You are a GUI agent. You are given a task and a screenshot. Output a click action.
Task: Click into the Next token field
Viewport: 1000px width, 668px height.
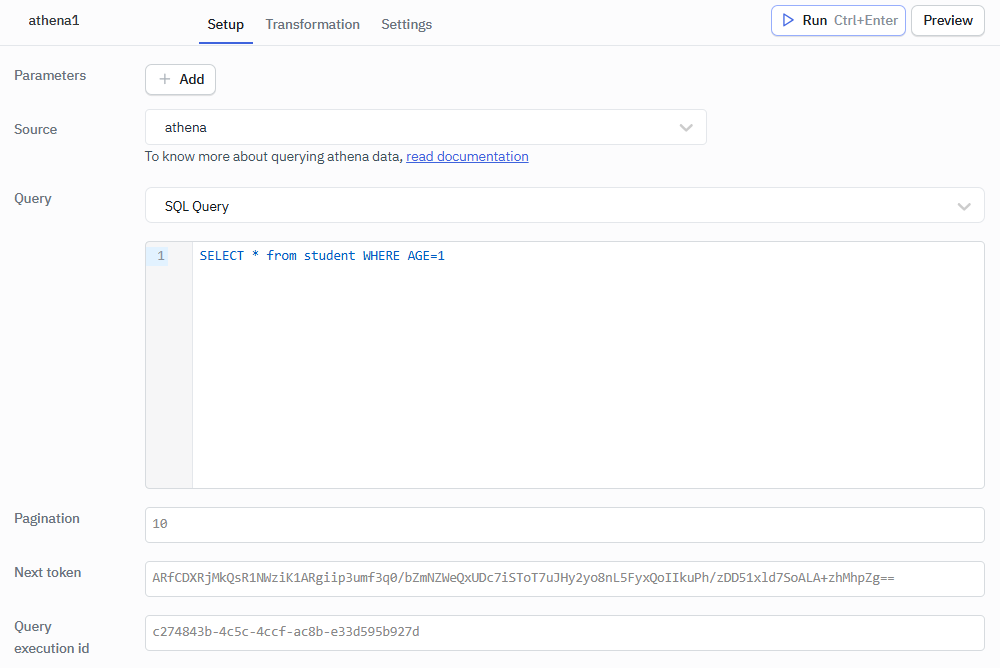(564, 578)
